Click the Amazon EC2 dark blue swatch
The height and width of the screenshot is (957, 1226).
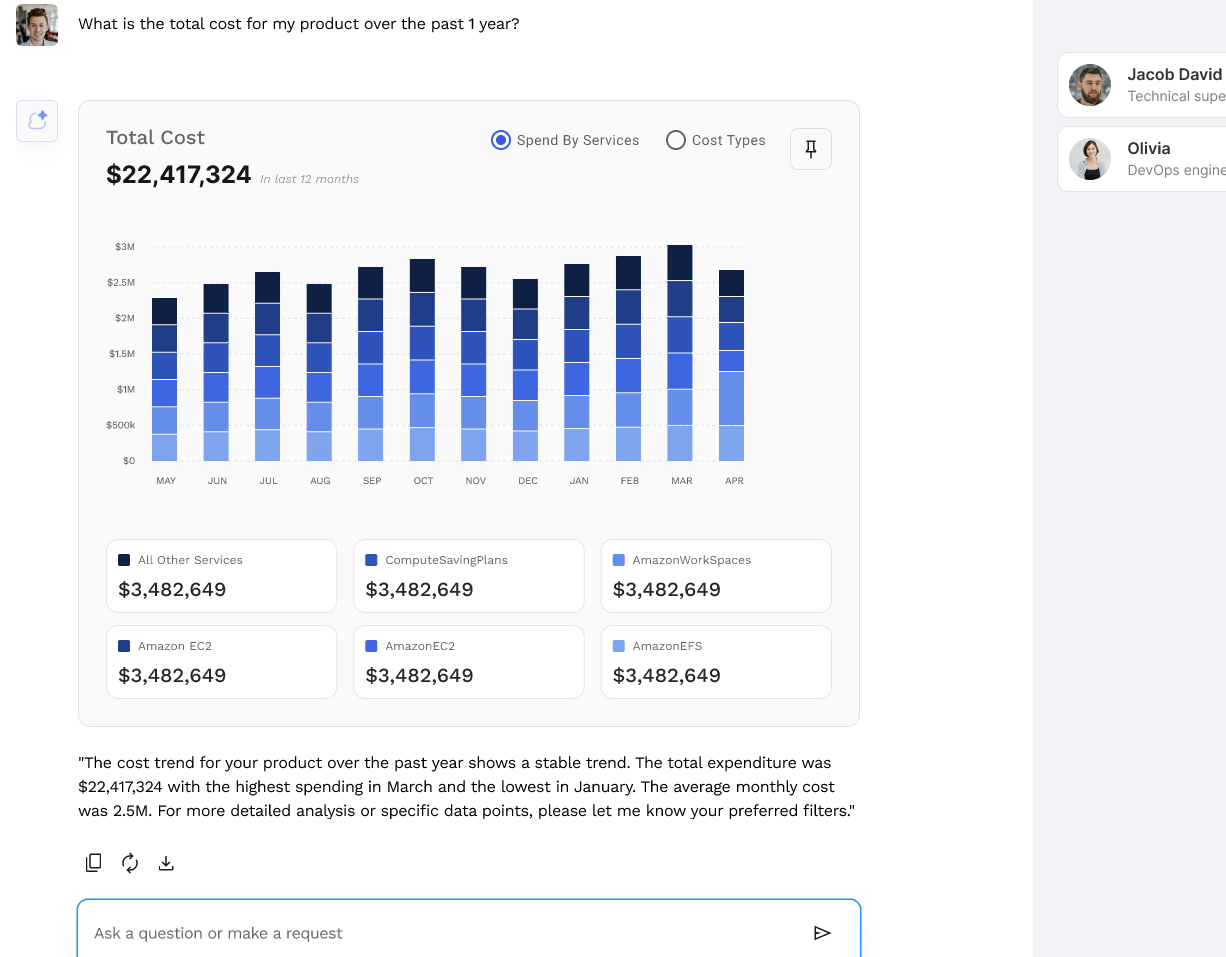pos(124,646)
